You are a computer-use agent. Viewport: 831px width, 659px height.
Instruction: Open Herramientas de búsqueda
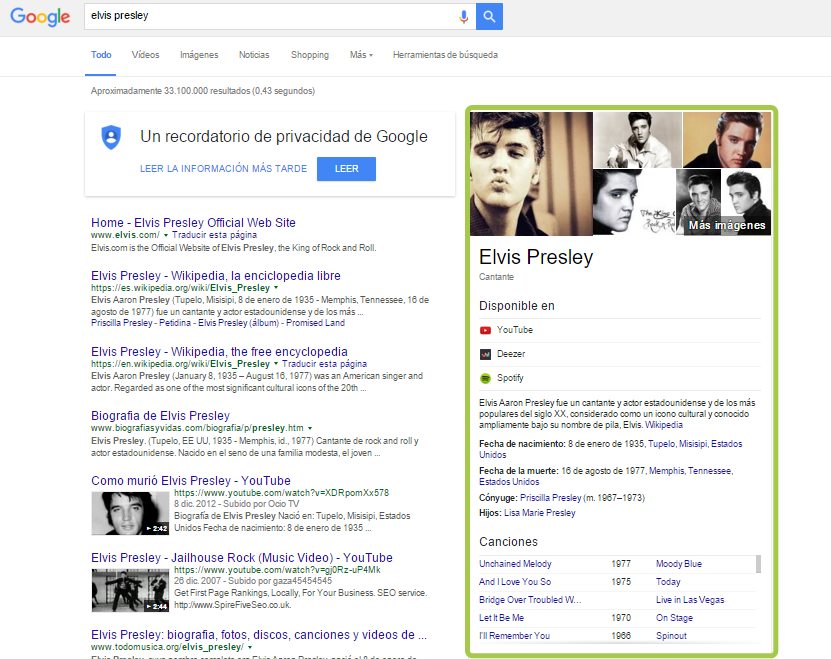point(445,55)
